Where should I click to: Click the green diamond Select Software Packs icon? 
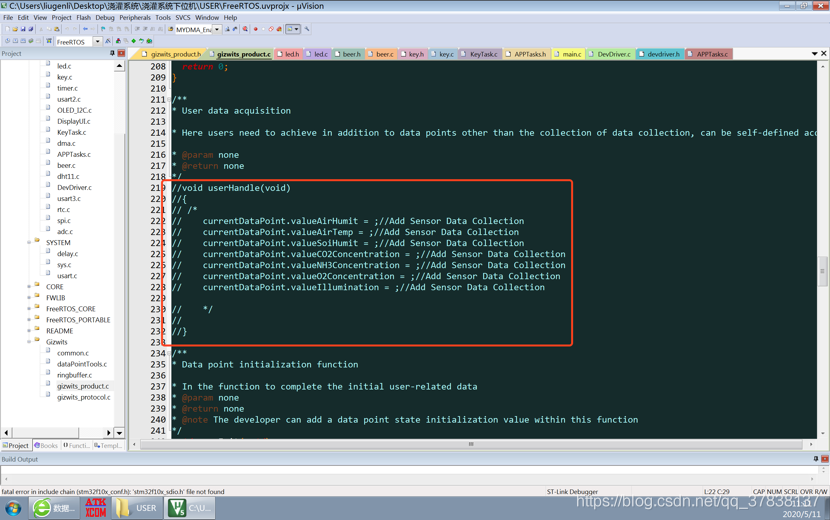[x=133, y=41]
